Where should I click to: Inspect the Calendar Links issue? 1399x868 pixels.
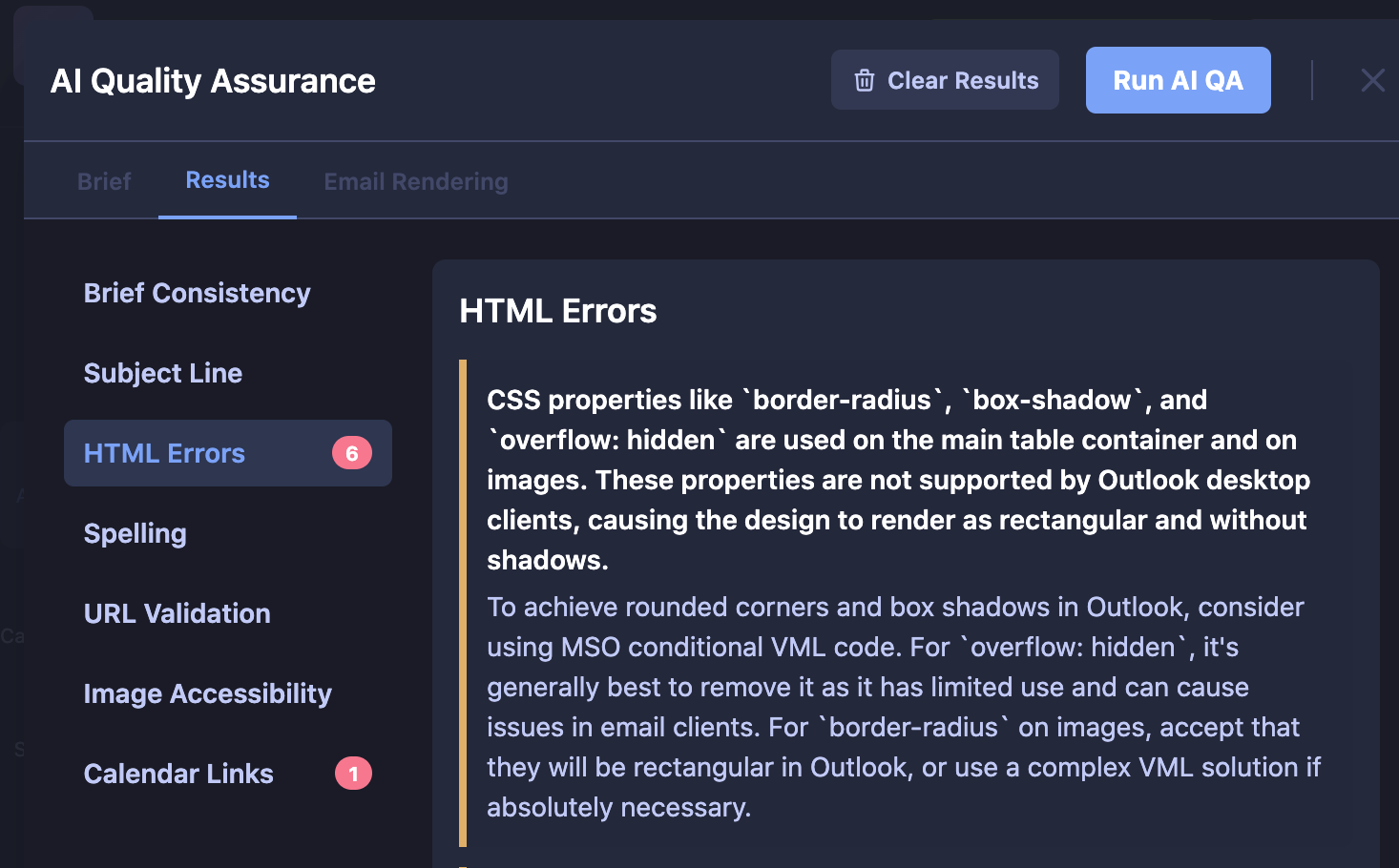pos(178,774)
